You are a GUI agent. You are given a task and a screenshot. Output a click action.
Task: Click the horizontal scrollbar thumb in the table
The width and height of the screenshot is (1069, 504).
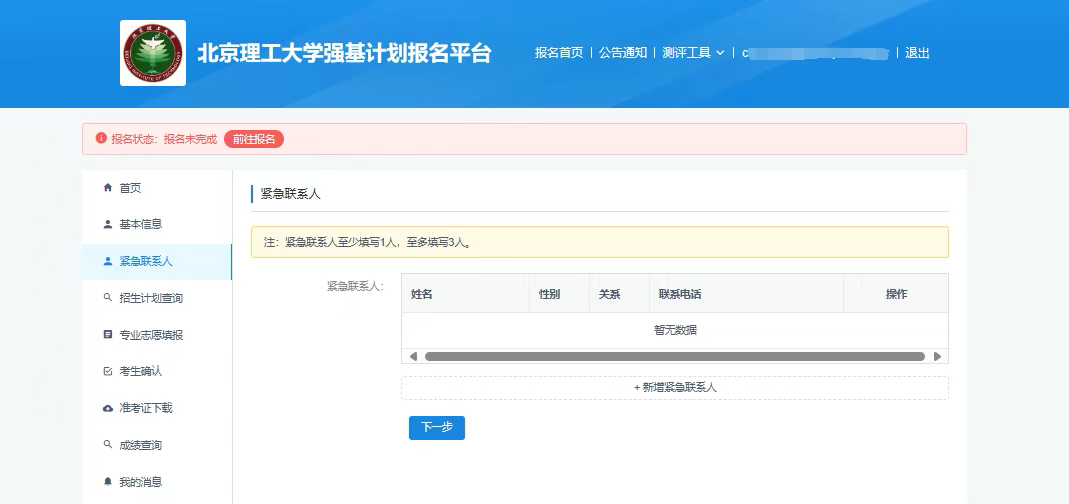pyautogui.click(x=675, y=357)
